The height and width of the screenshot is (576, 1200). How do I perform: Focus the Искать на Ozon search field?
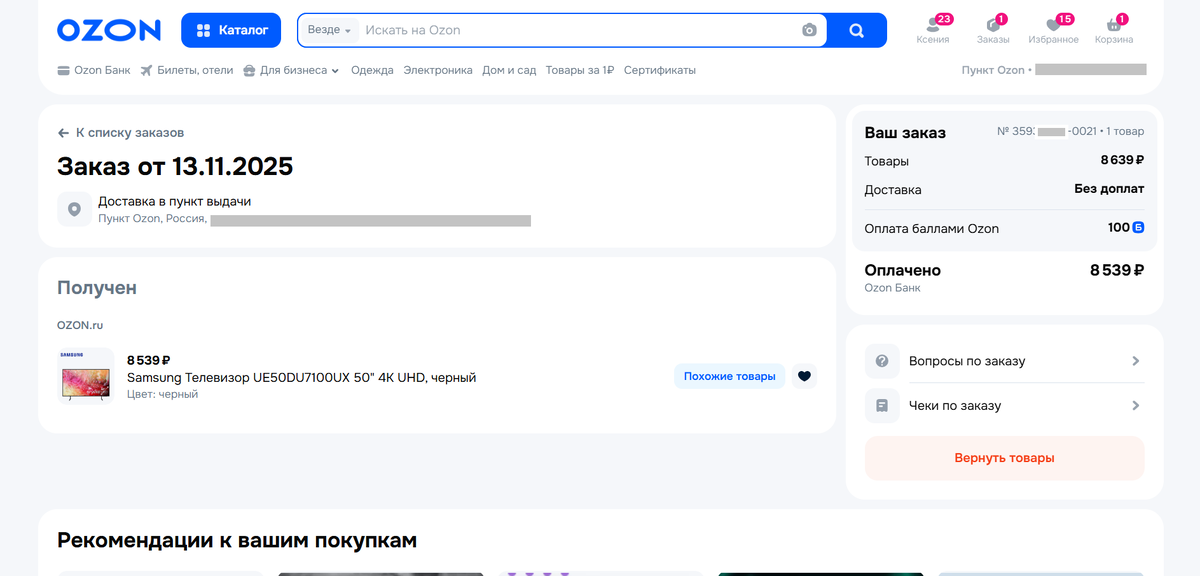tap(578, 30)
